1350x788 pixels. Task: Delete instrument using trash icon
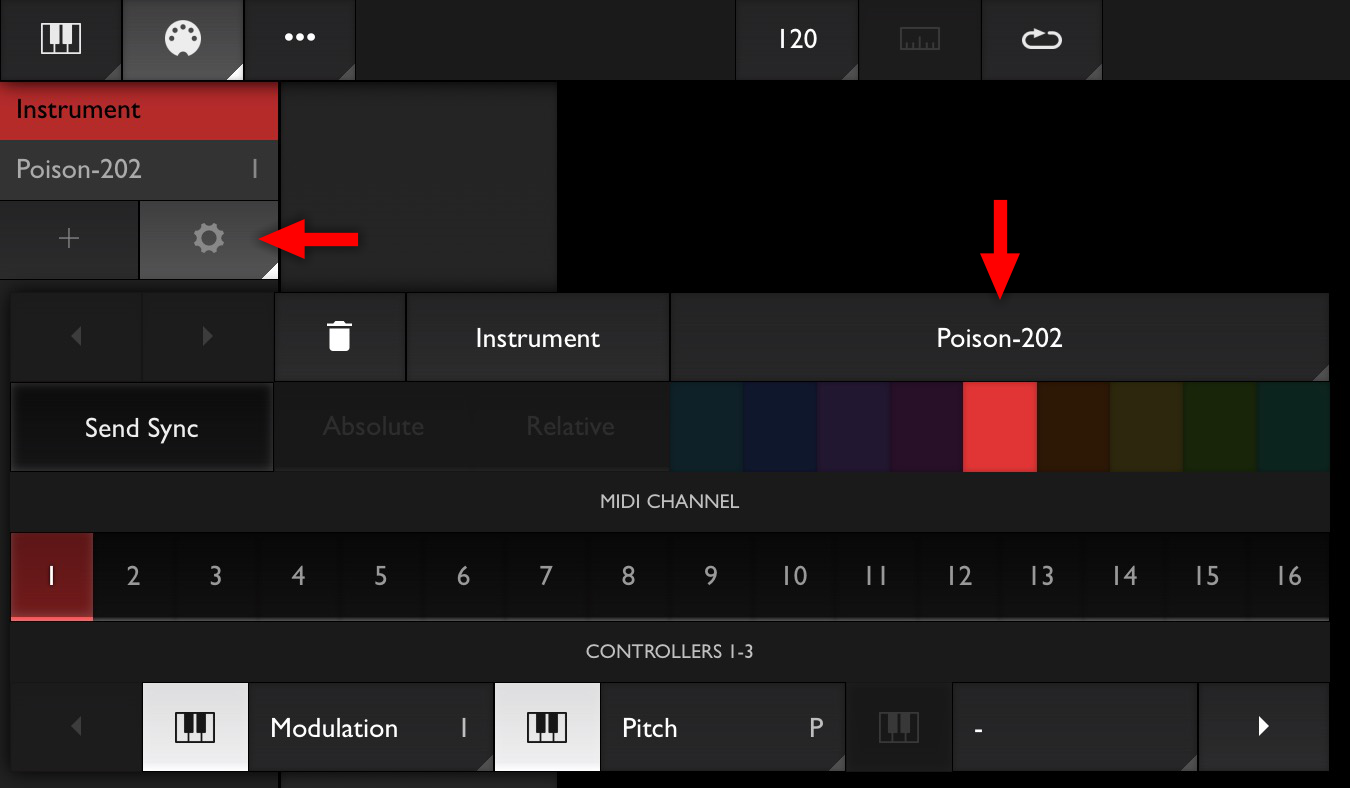[340, 337]
